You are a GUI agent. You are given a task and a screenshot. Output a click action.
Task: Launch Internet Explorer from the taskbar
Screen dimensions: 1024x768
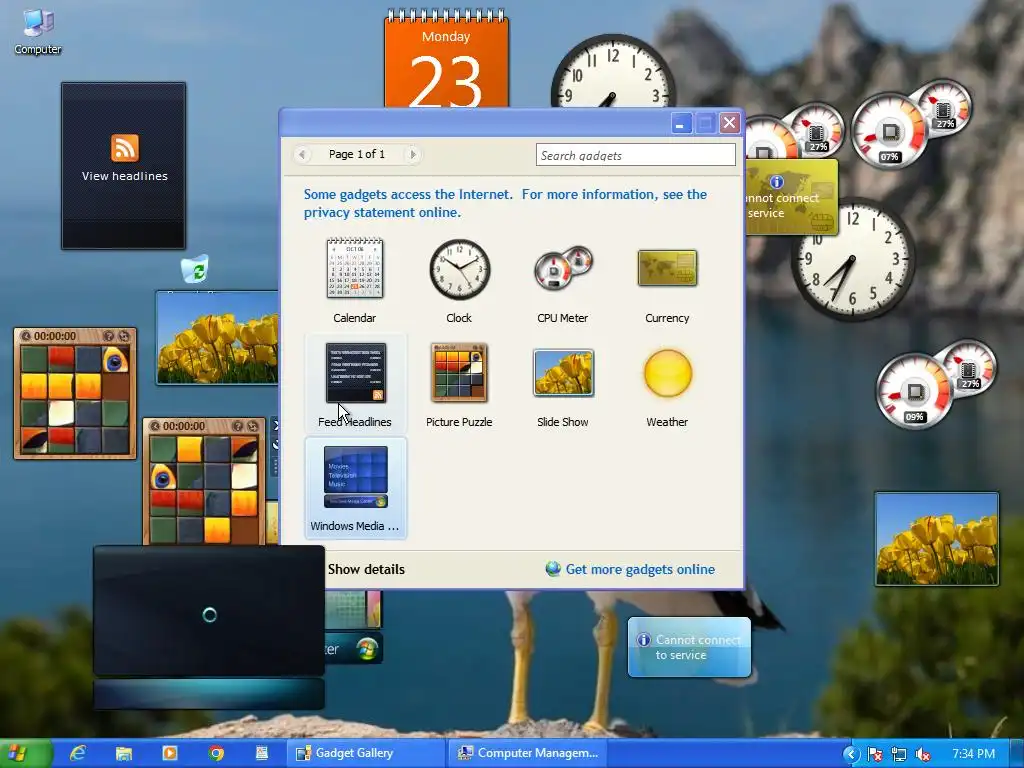(x=78, y=754)
